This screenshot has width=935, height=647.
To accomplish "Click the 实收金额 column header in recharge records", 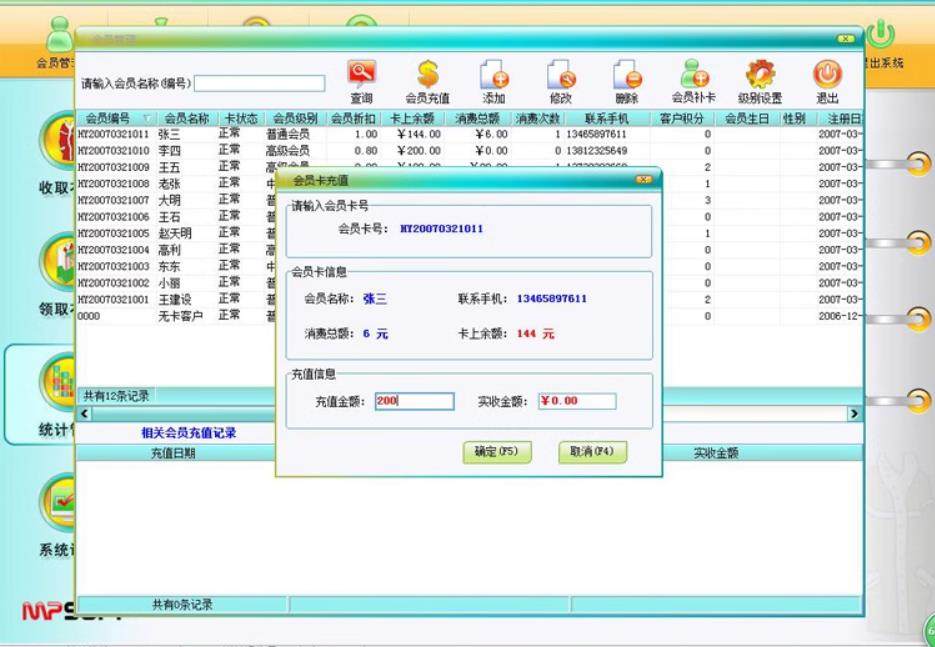I will (716, 453).
